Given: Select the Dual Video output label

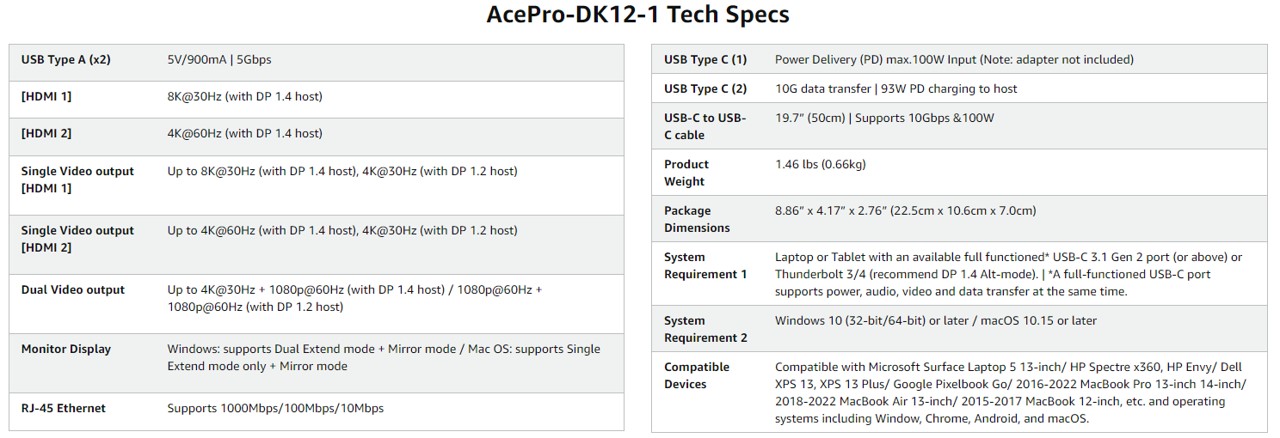Looking at the screenshot, I should pyautogui.click(x=73, y=290).
